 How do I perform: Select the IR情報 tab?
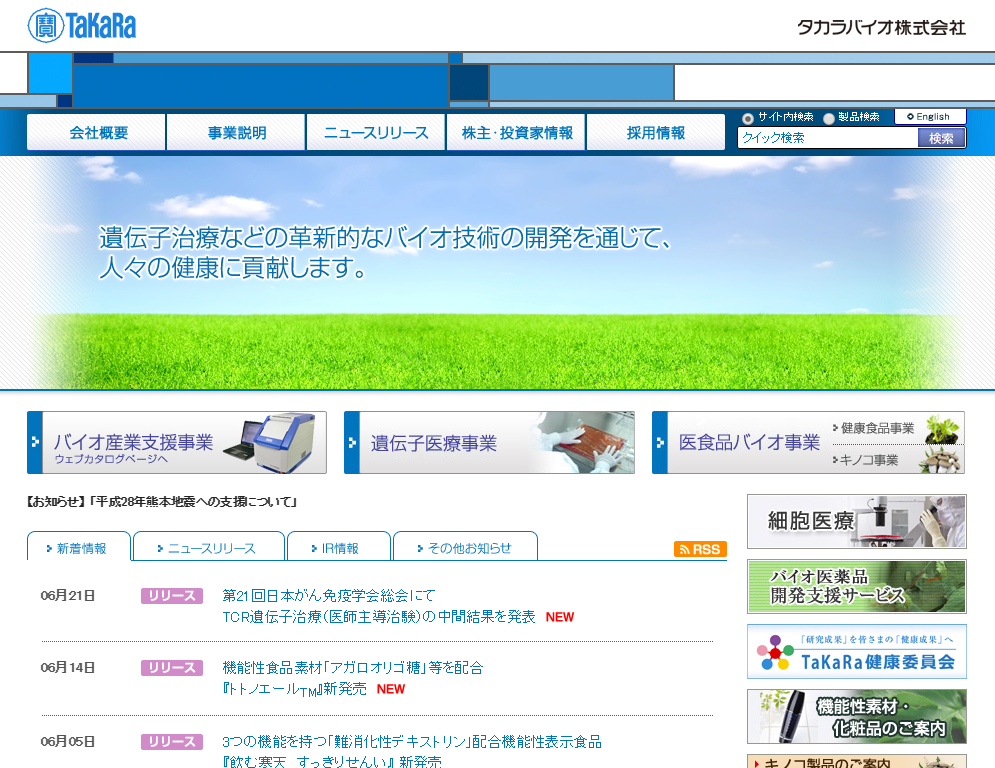(338, 548)
